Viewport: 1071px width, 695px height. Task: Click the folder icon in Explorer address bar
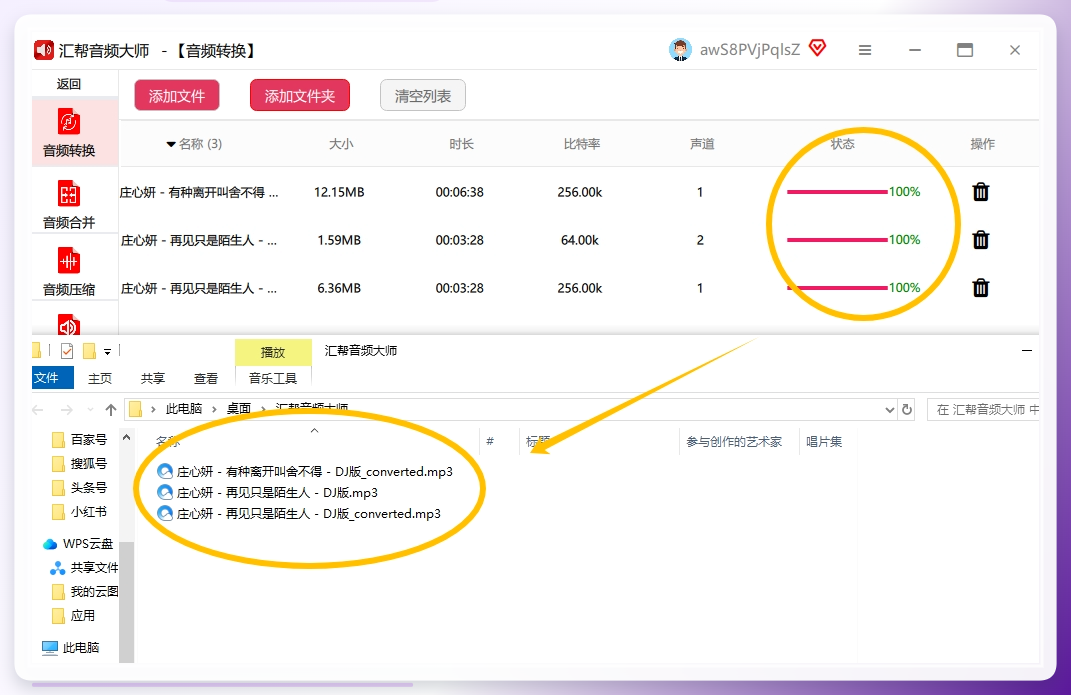click(135, 409)
